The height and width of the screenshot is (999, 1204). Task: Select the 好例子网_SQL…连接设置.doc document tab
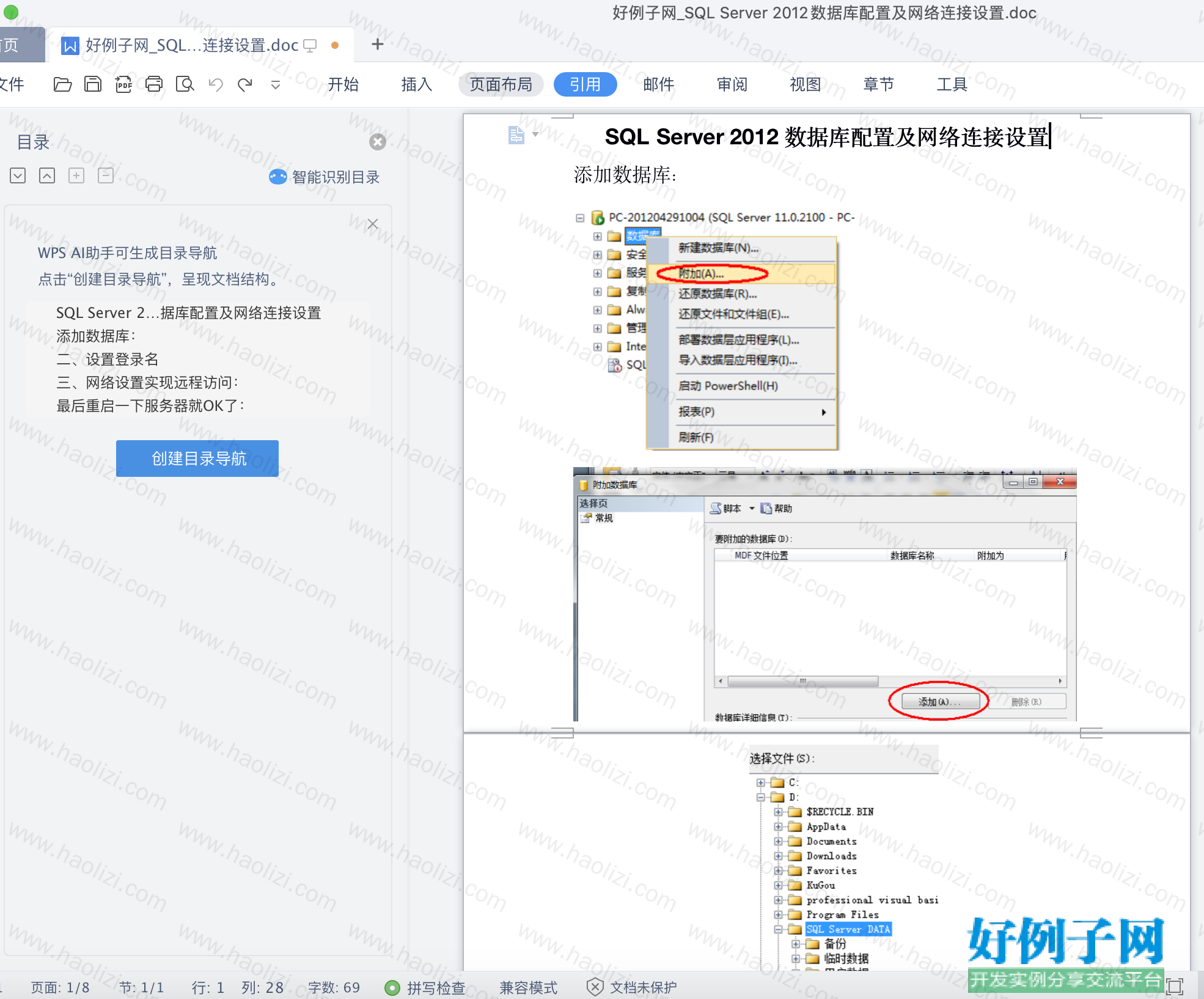(200, 45)
